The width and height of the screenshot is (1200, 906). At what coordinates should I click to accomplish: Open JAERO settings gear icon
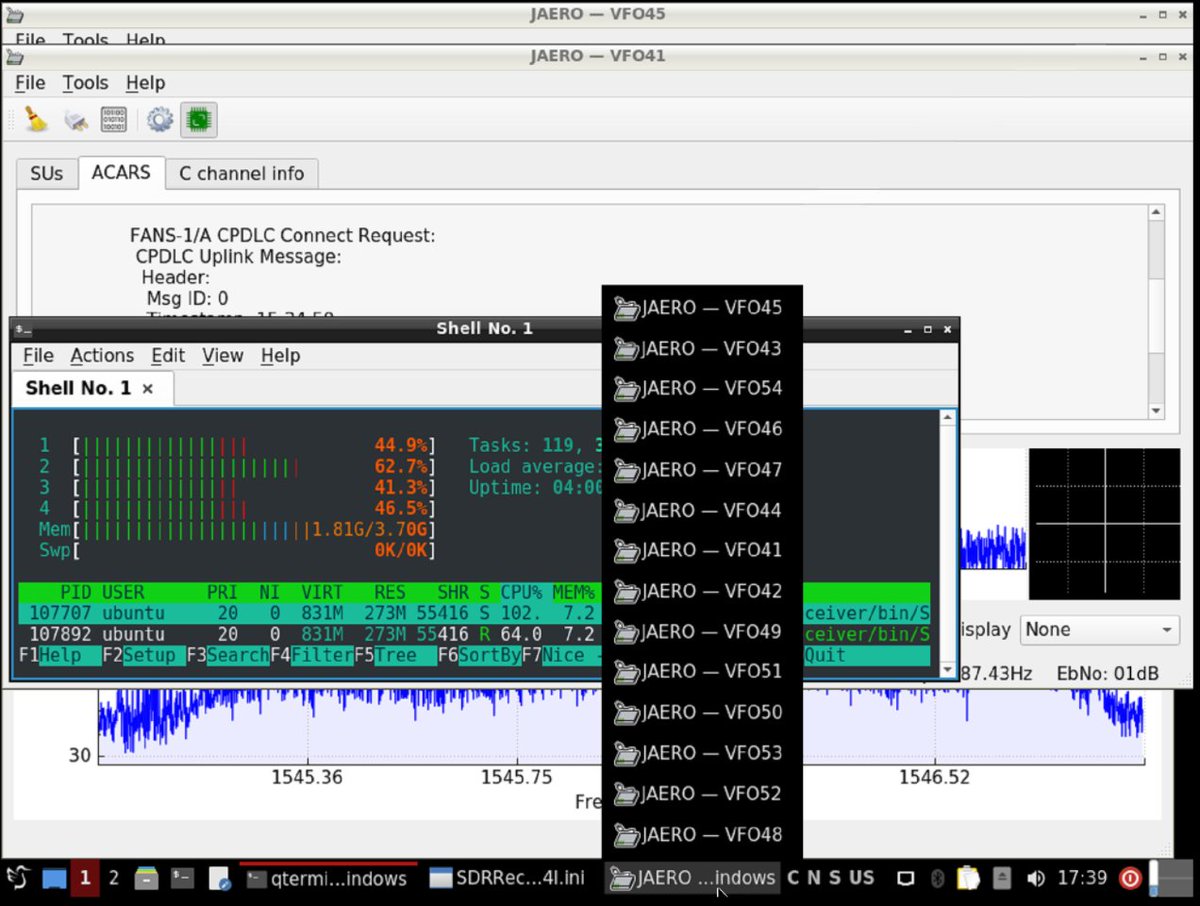[160, 120]
